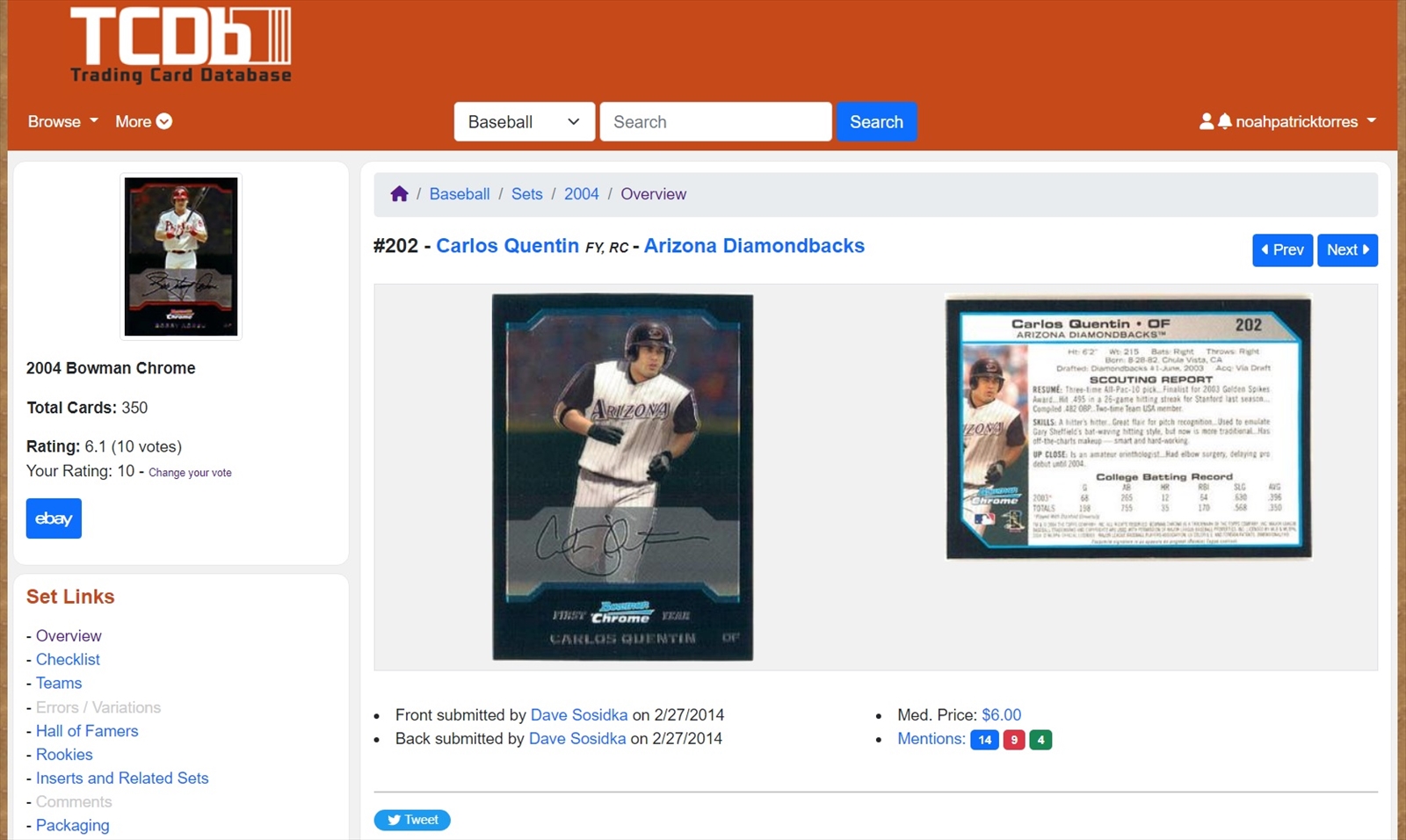Click the TCDb Trading Card Database logo
Image resolution: width=1406 pixels, height=840 pixels.
[x=180, y=45]
